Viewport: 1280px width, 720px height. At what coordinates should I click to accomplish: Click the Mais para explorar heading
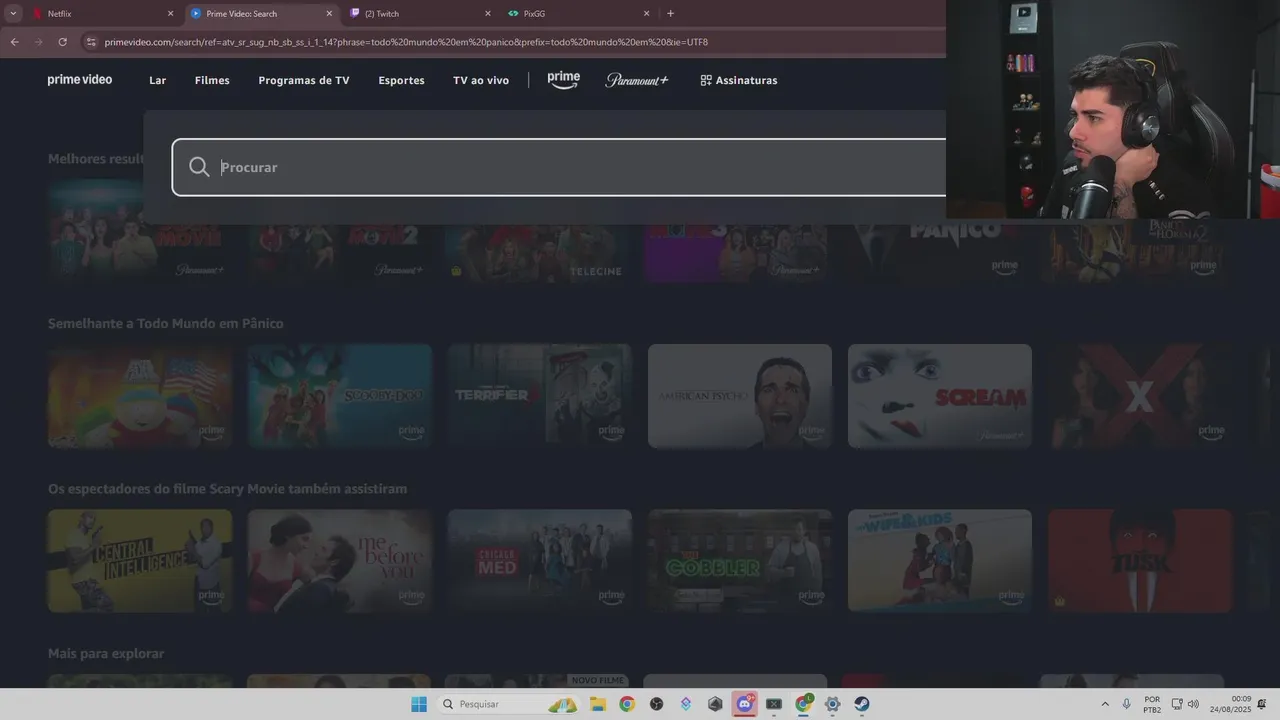[x=106, y=653]
